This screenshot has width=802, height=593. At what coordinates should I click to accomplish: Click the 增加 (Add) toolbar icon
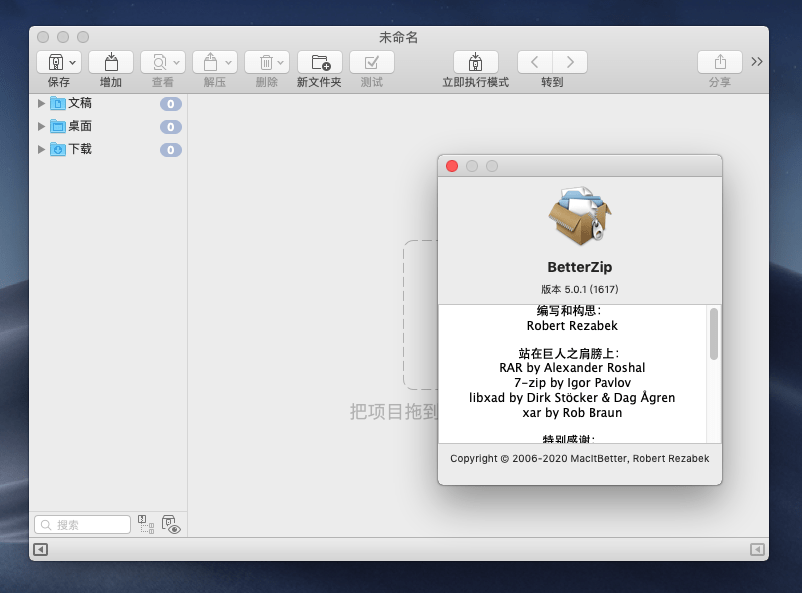[111, 62]
